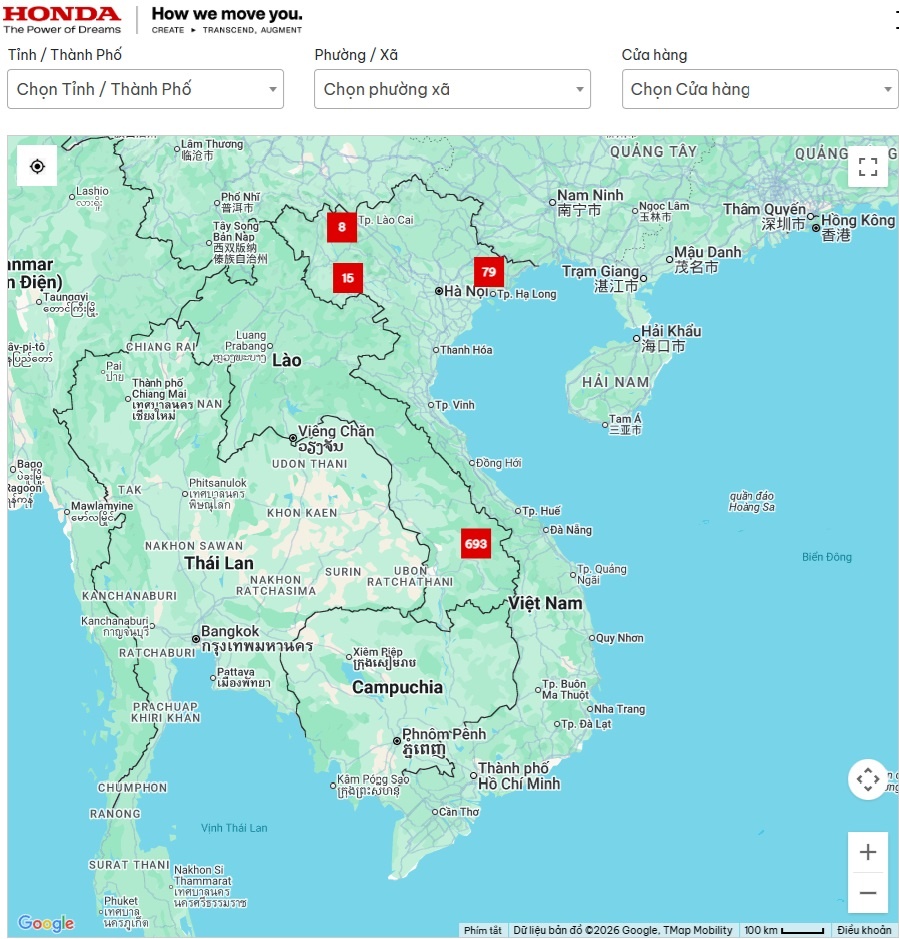Viewport: 899px width, 939px height.
Task: Open the Google logo link on map
Action: pyautogui.click(x=46, y=923)
